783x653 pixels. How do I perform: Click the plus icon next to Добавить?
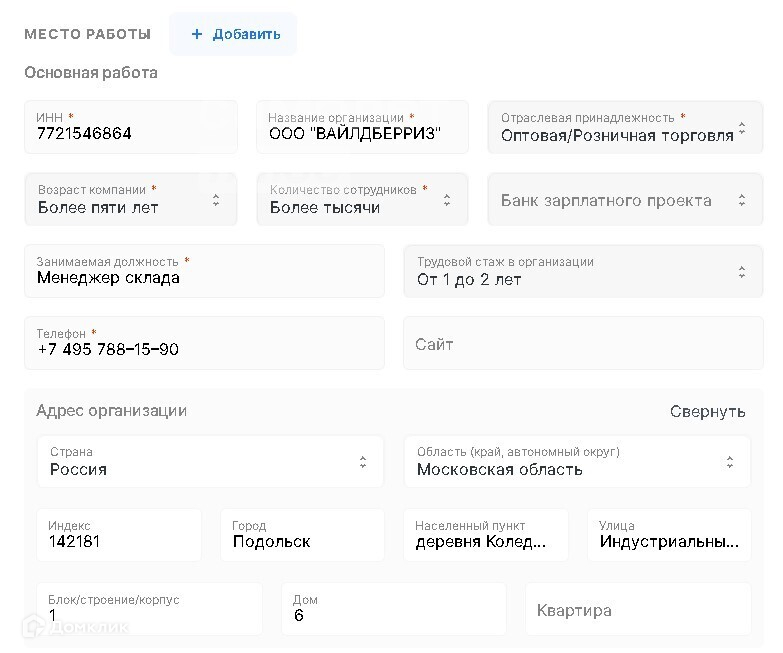point(196,34)
